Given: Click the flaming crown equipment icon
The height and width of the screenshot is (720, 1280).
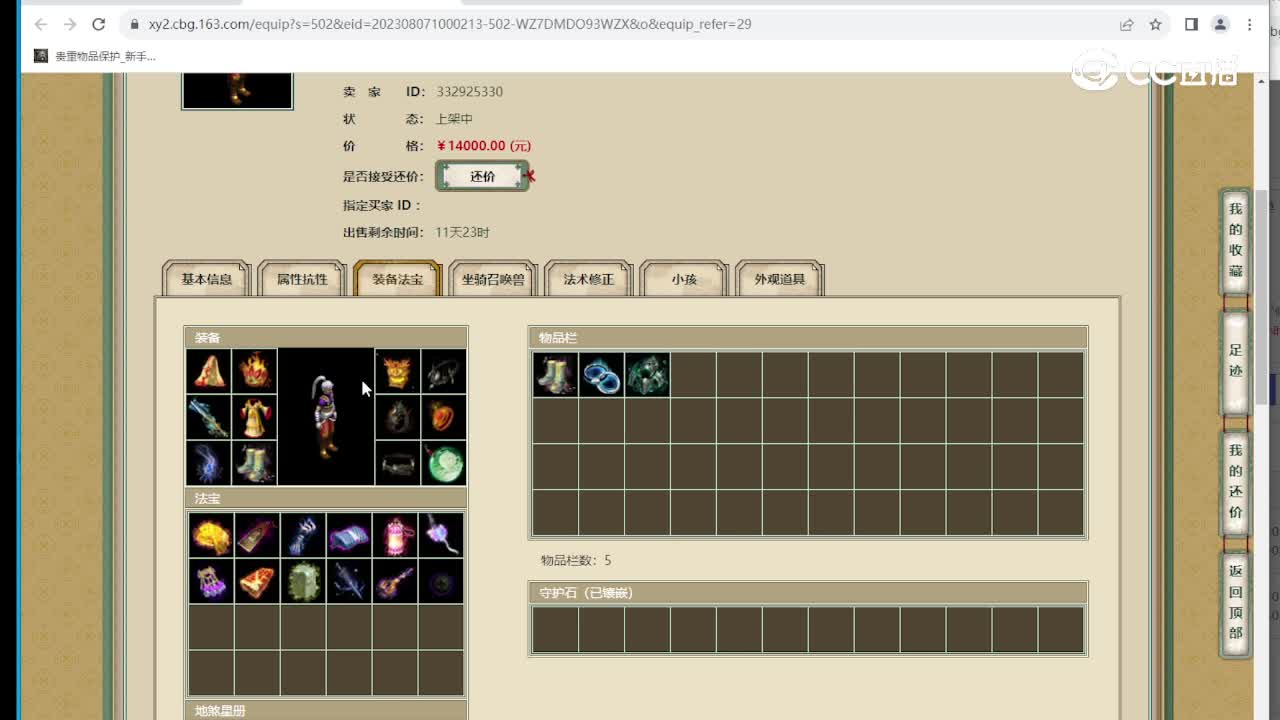Looking at the screenshot, I should [255, 371].
